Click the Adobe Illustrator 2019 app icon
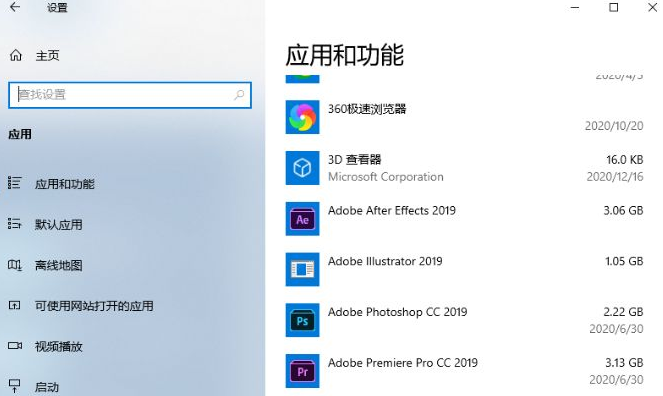 pyautogui.click(x=302, y=269)
